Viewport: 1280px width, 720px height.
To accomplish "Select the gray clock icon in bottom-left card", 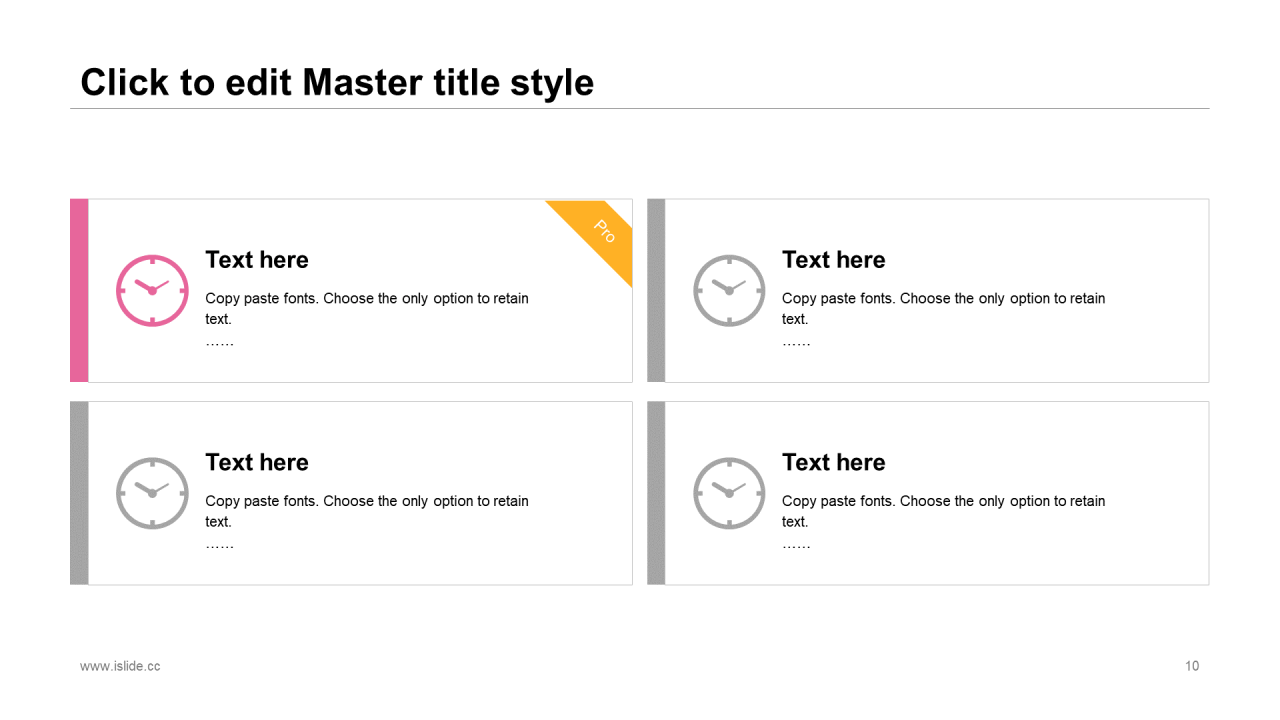I will (x=152, y=493).
